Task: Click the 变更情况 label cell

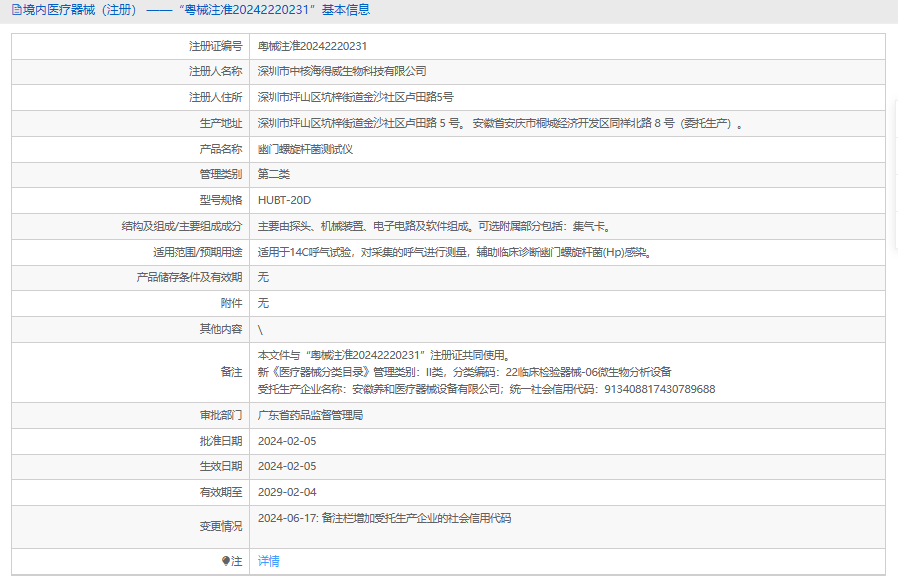Action: [x=131, y=527]
